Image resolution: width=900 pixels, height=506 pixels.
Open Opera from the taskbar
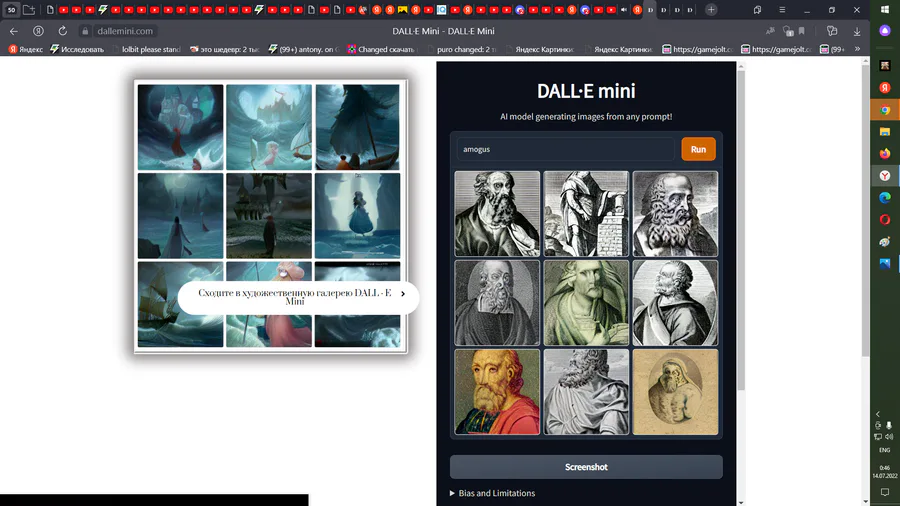tap(885, 219)
